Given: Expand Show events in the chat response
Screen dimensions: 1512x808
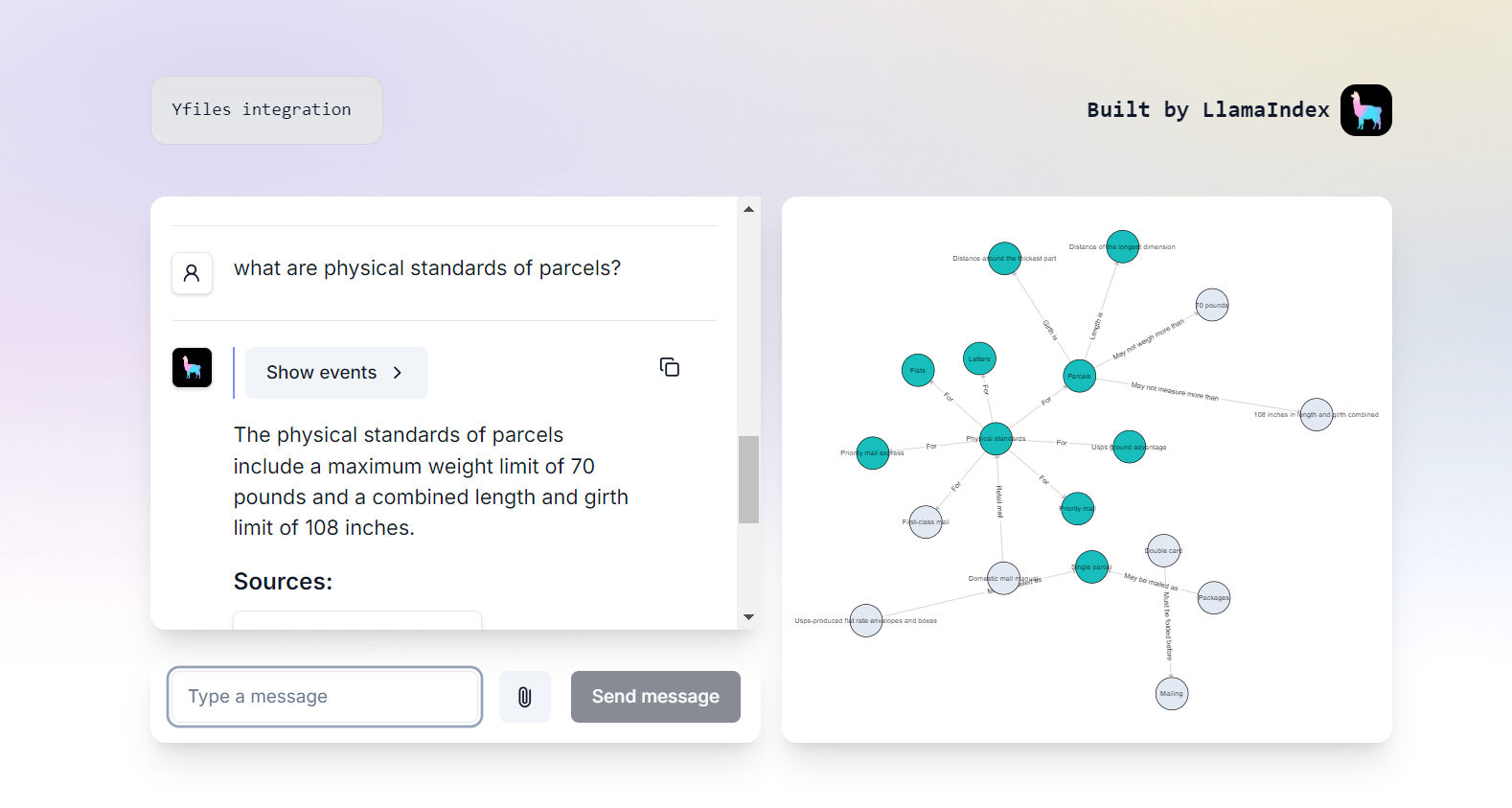Looking at the screenshot, I should [335, 372].
